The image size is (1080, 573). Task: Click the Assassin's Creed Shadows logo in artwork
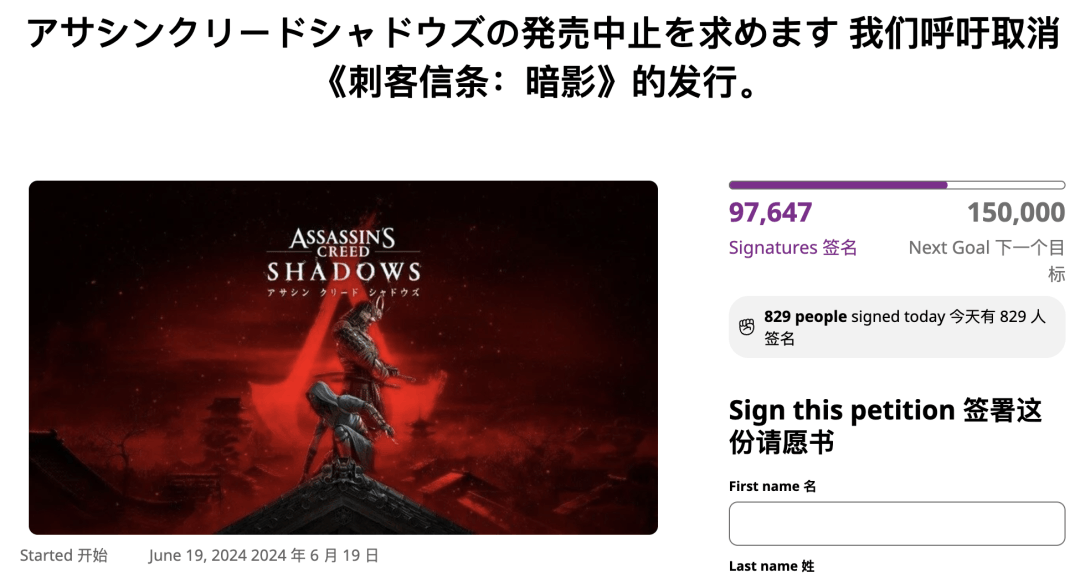point(343,255)
